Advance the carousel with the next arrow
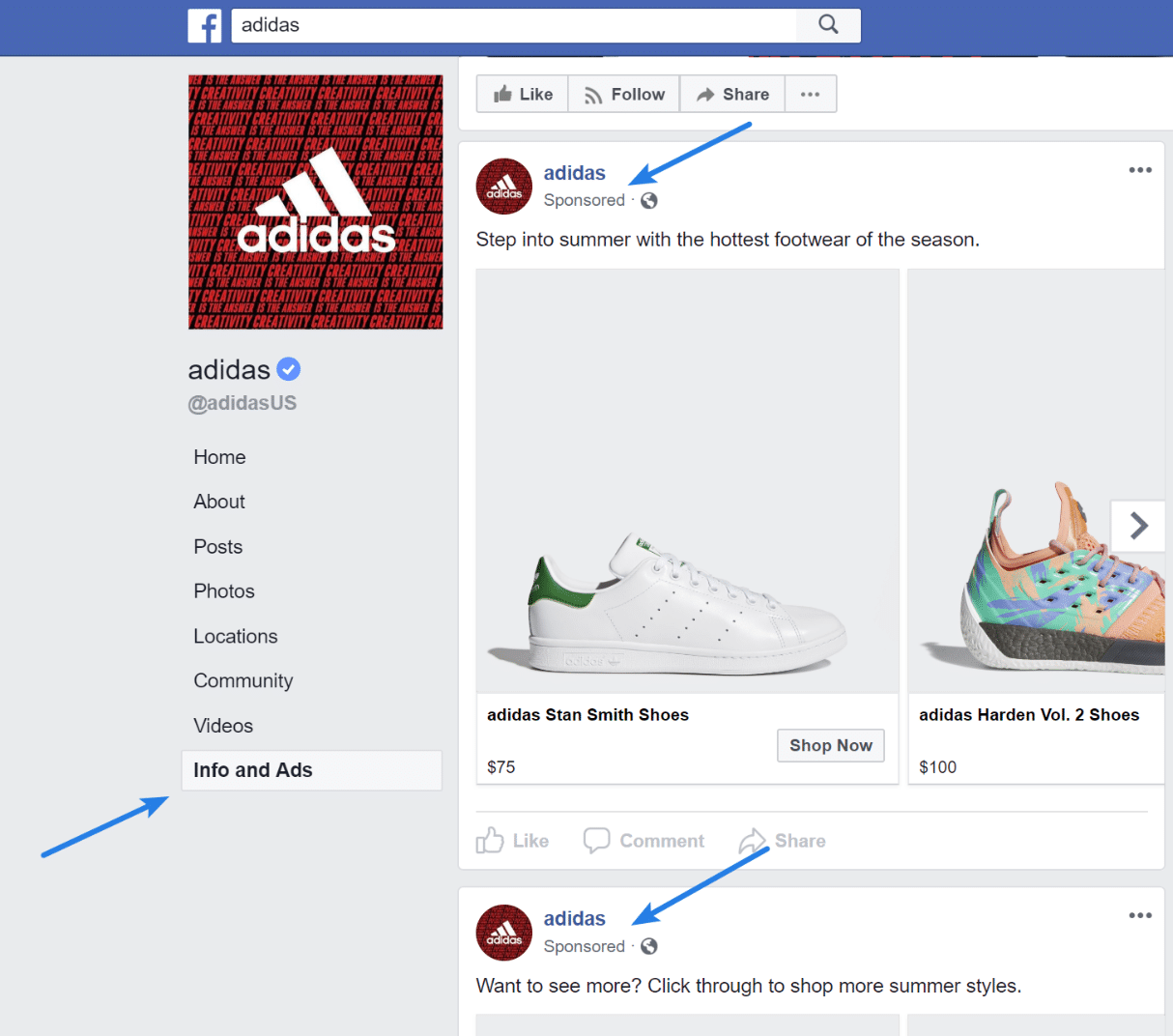This screenshot has height=1036, width=1173. coord(1138,526)
